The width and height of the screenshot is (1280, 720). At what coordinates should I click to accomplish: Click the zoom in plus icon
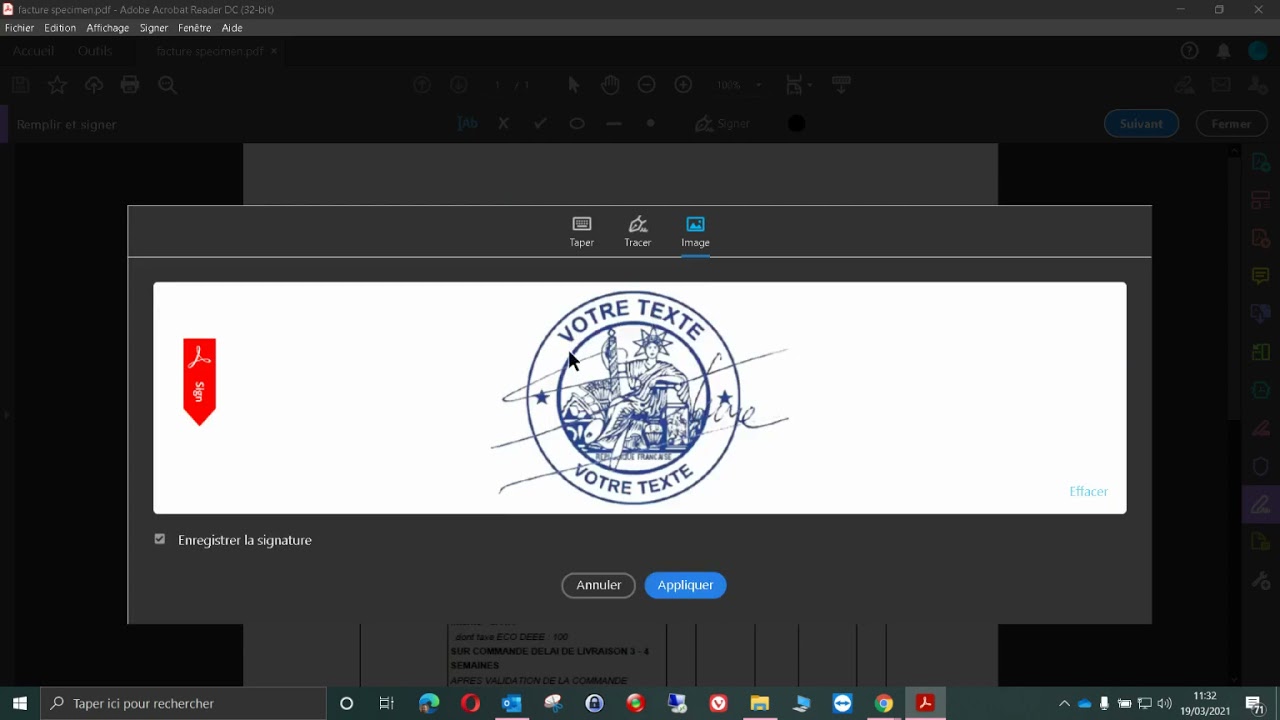tap(684, 85)
